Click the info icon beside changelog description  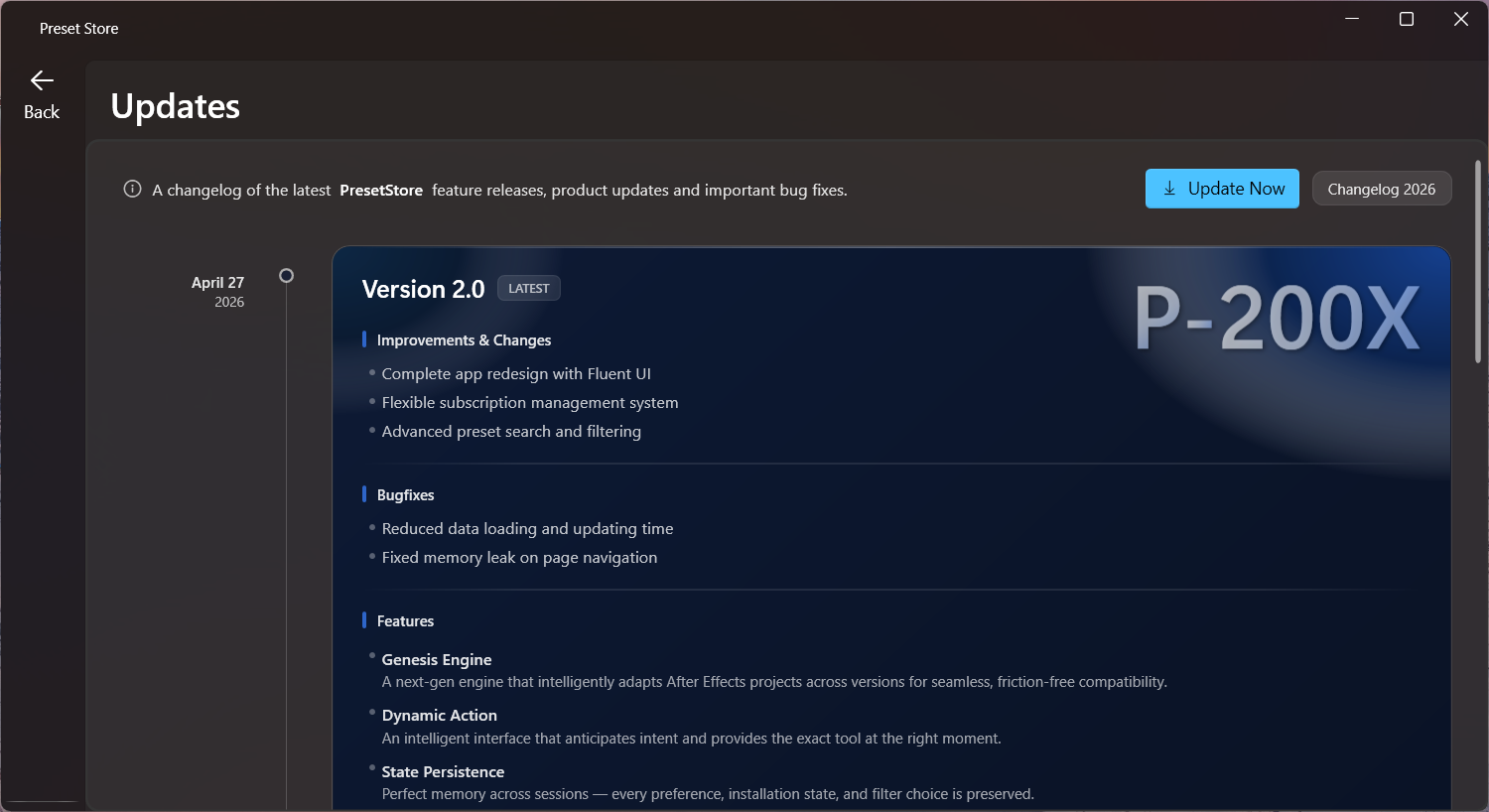tap(132, 189)
